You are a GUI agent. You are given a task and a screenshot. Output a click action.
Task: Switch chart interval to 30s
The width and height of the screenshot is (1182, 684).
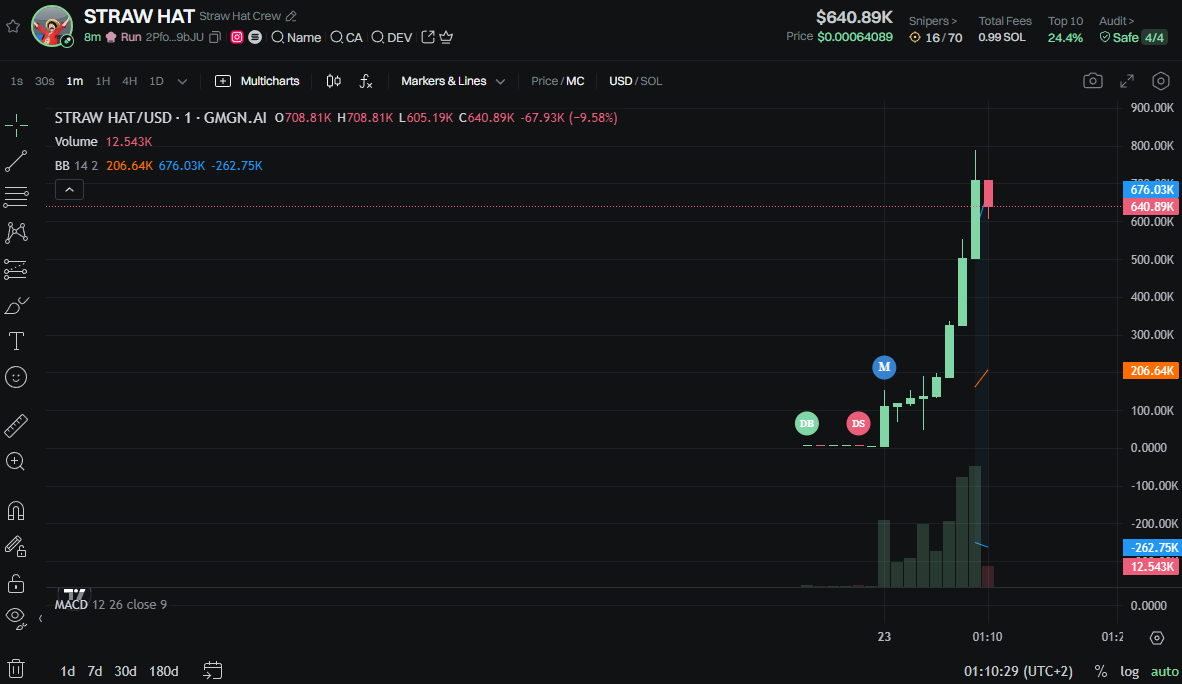coord(44,81)
